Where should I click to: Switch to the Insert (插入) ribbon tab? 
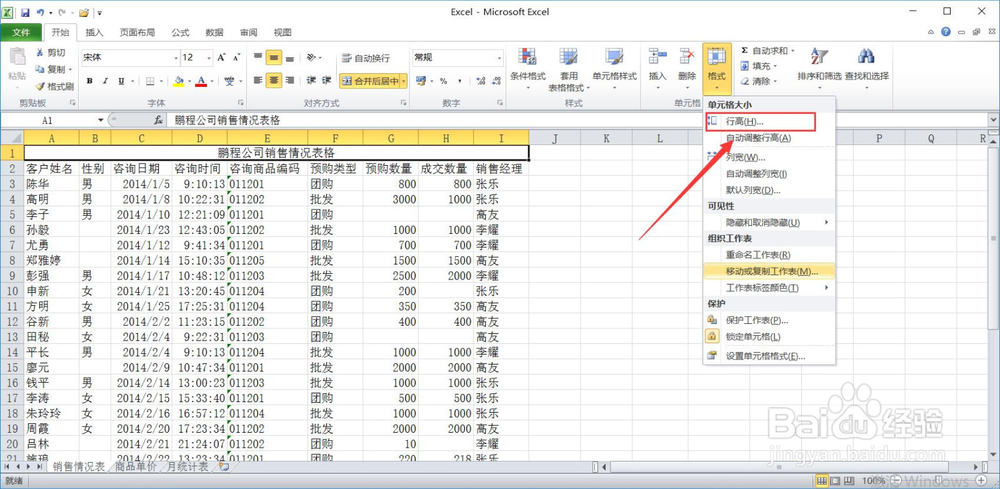94,33
